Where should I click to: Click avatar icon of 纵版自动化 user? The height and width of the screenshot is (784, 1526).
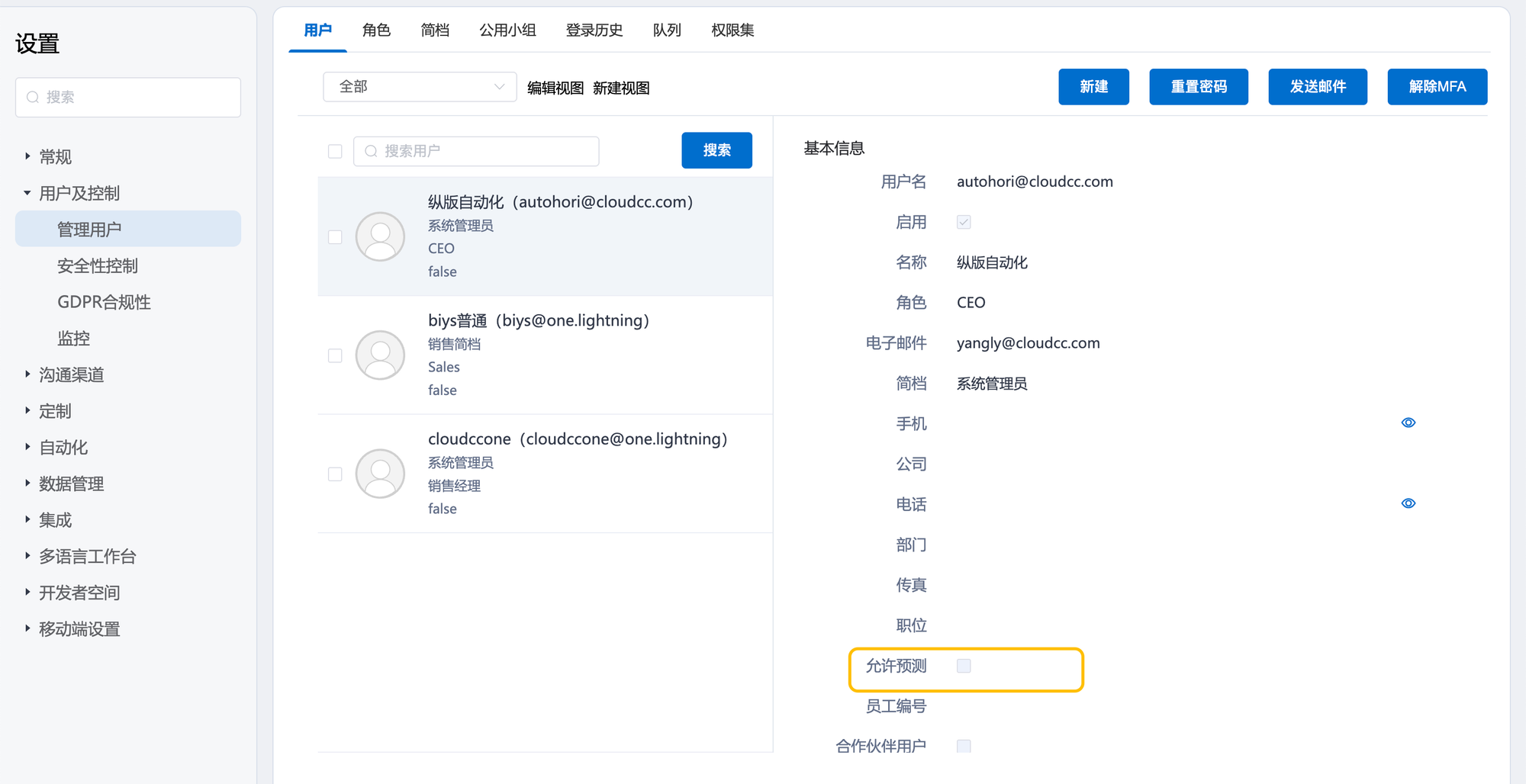(380, 236)
